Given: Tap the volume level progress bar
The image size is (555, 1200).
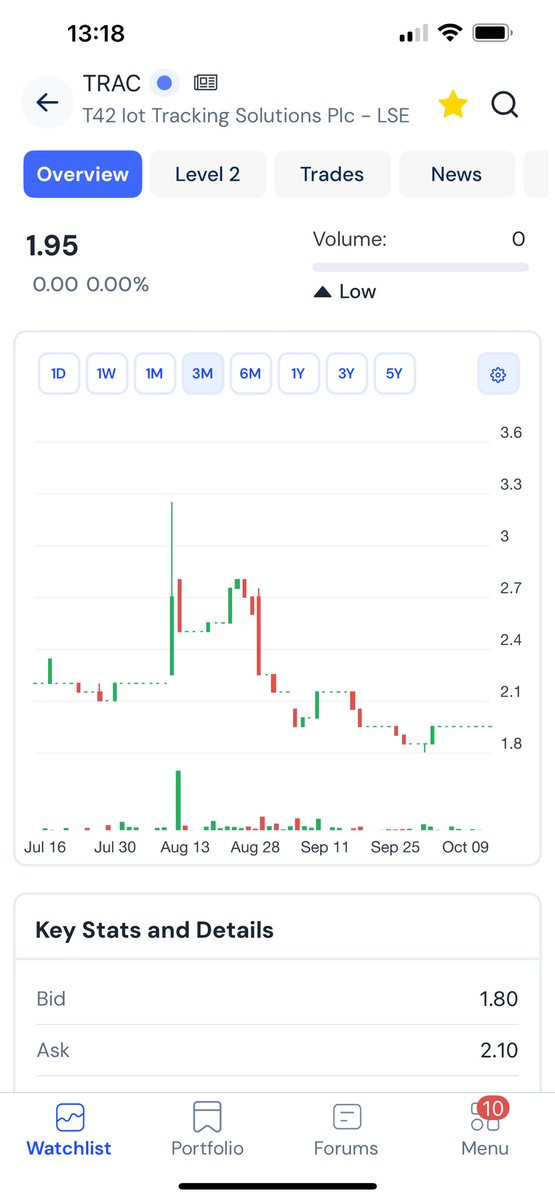Looking at the screenshot, I should (421, 267).
